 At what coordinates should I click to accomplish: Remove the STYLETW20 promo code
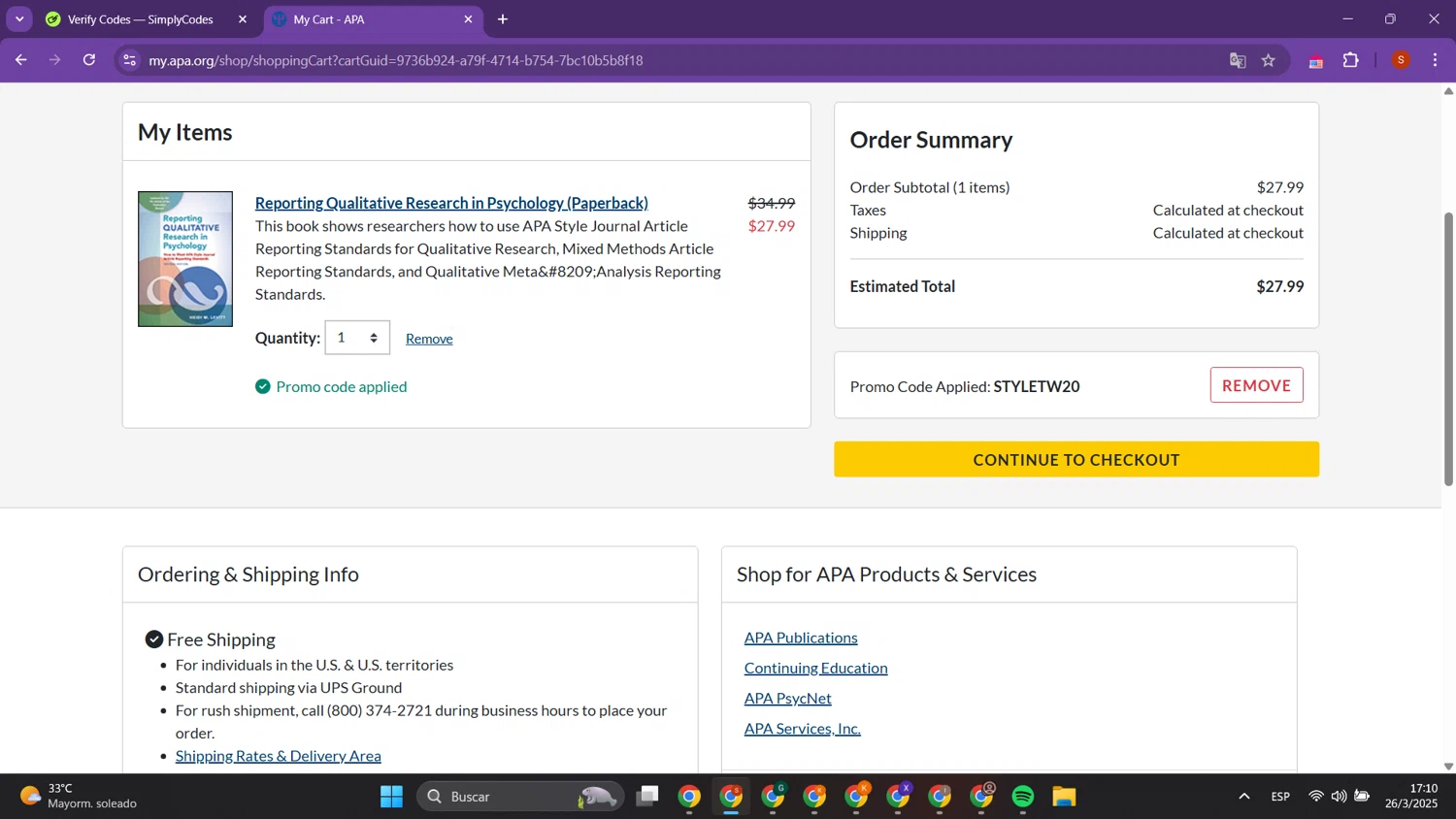tap(1256, 385)
